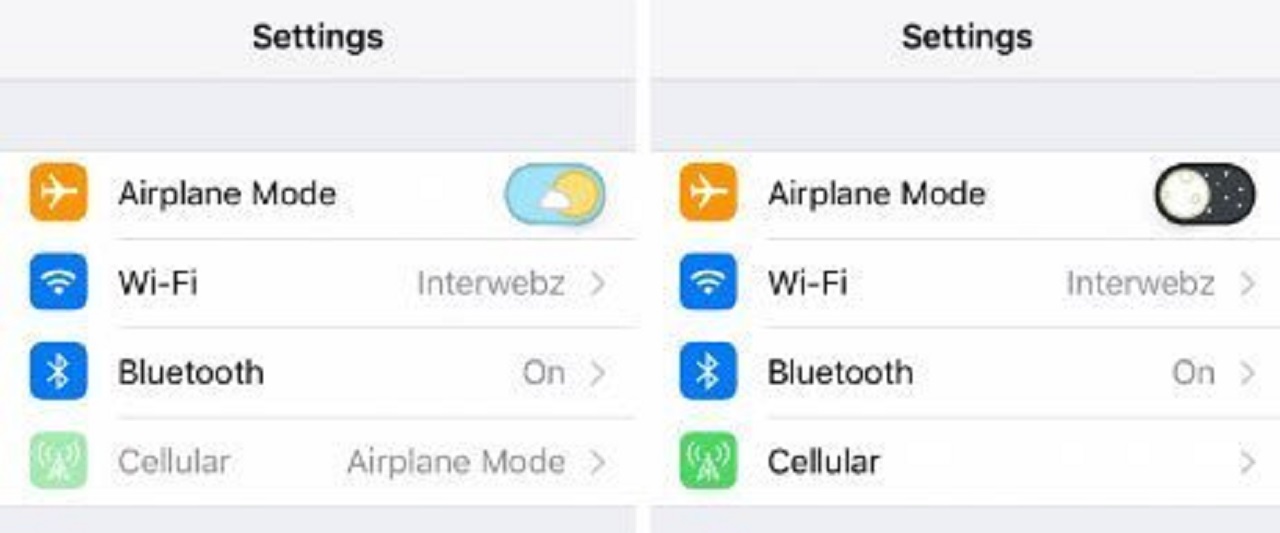Image resolution: width=1280 pixels, height=533 pixels.
Task: Tap the Interwebz network name in left panel
Action: click(491, 283)
